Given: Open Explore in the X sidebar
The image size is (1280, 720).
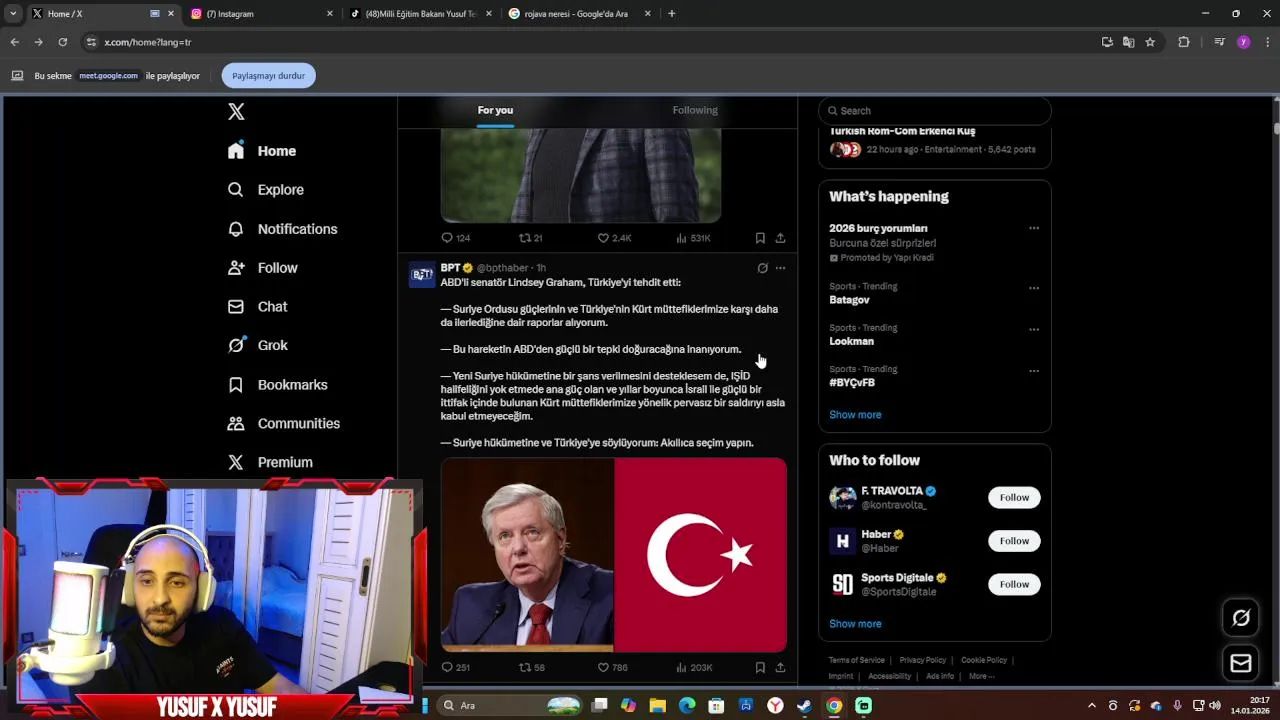Looking at the screenshot, I should click(x=265, y=190).
